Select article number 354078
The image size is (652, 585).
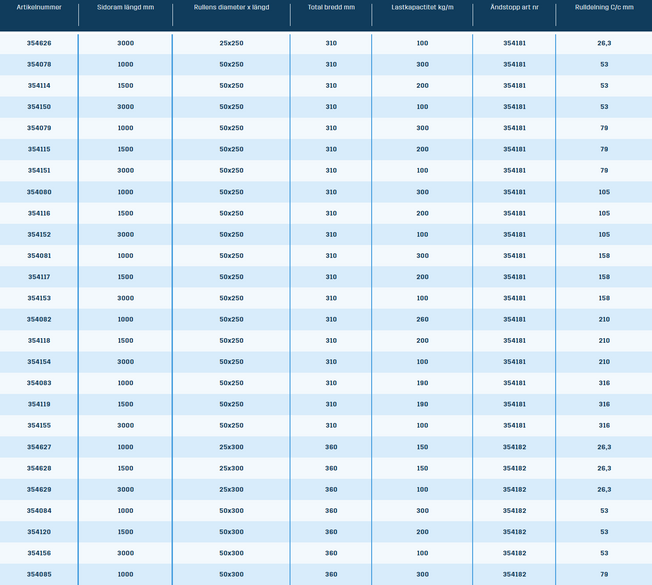pyautogui.click(x=39, y=64)
